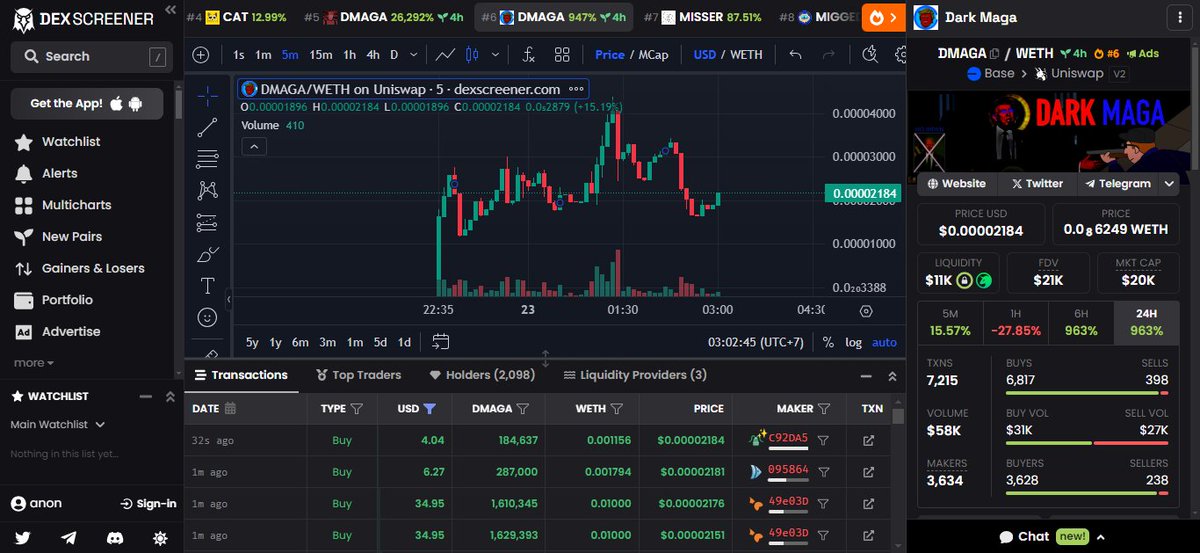Open the forecasting and measurement tools
Screen dimensions: 1200x553
point(207,222)
